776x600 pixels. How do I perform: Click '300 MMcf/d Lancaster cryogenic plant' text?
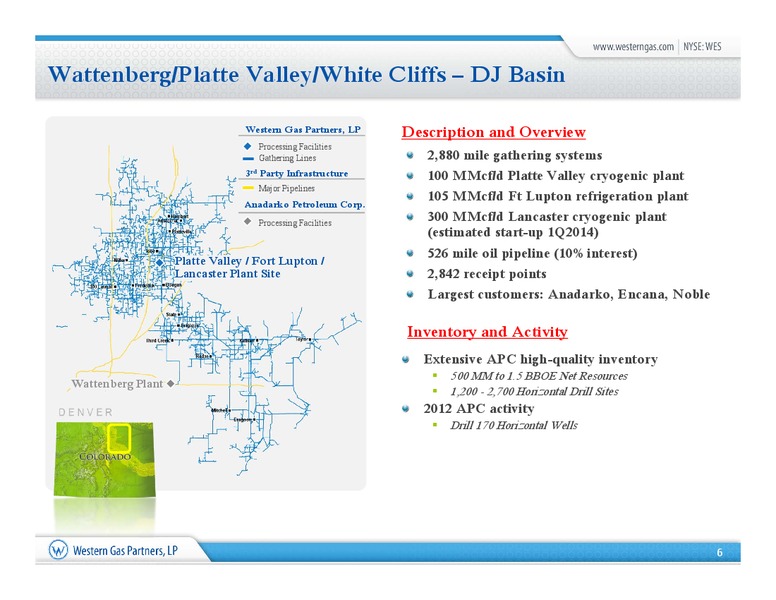point(547,216)
